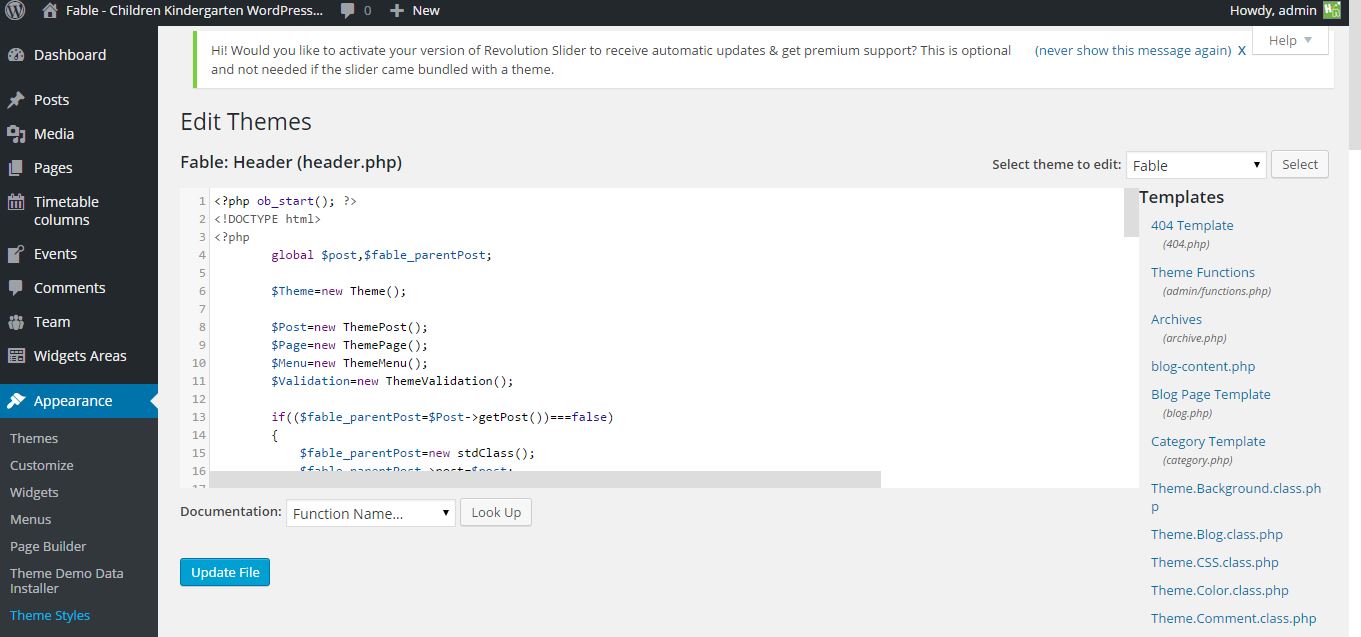
Task: Click inside the header.php code editor
Action: [659, 337]
